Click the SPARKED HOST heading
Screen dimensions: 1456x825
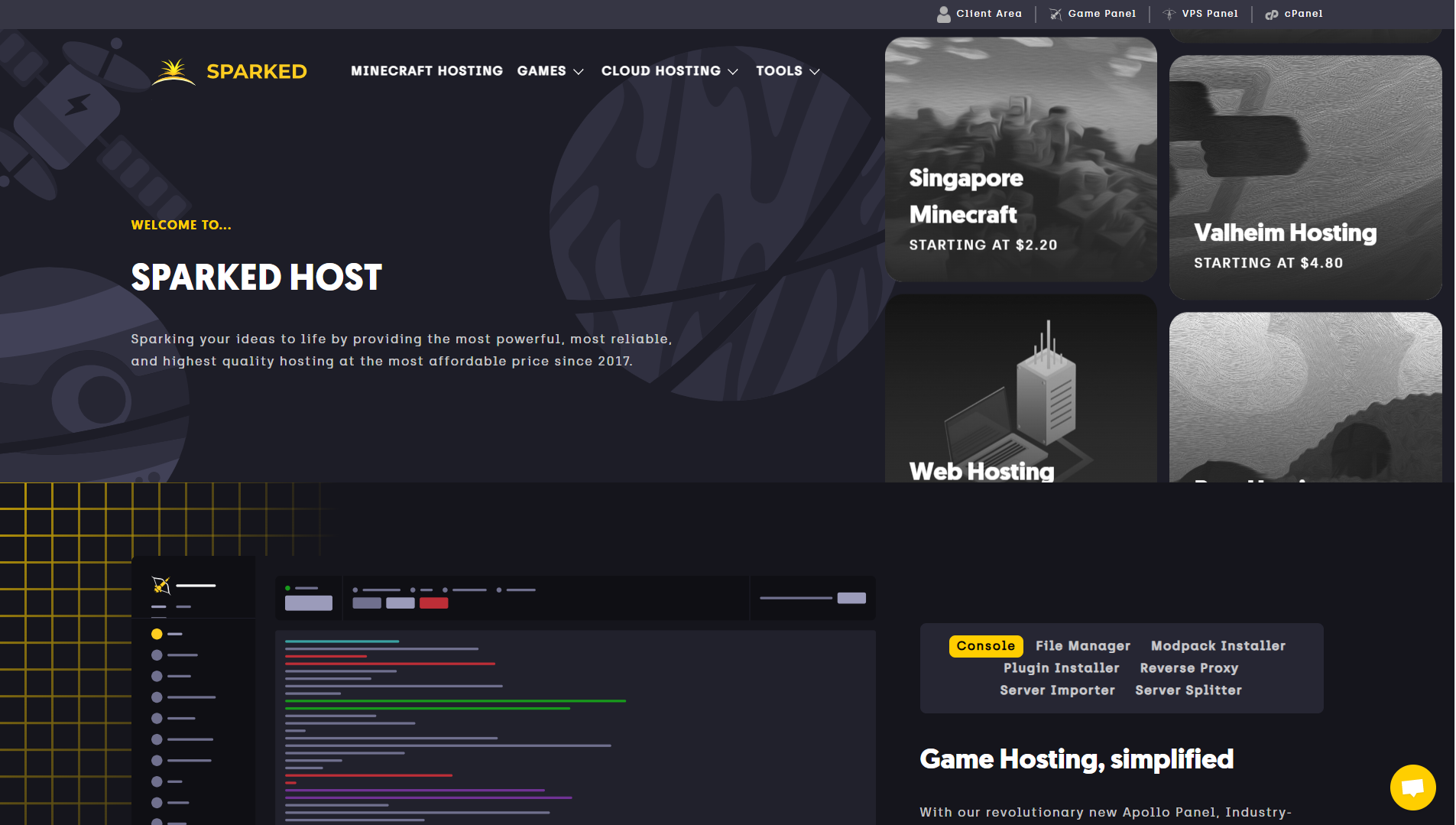coord(256,278)
